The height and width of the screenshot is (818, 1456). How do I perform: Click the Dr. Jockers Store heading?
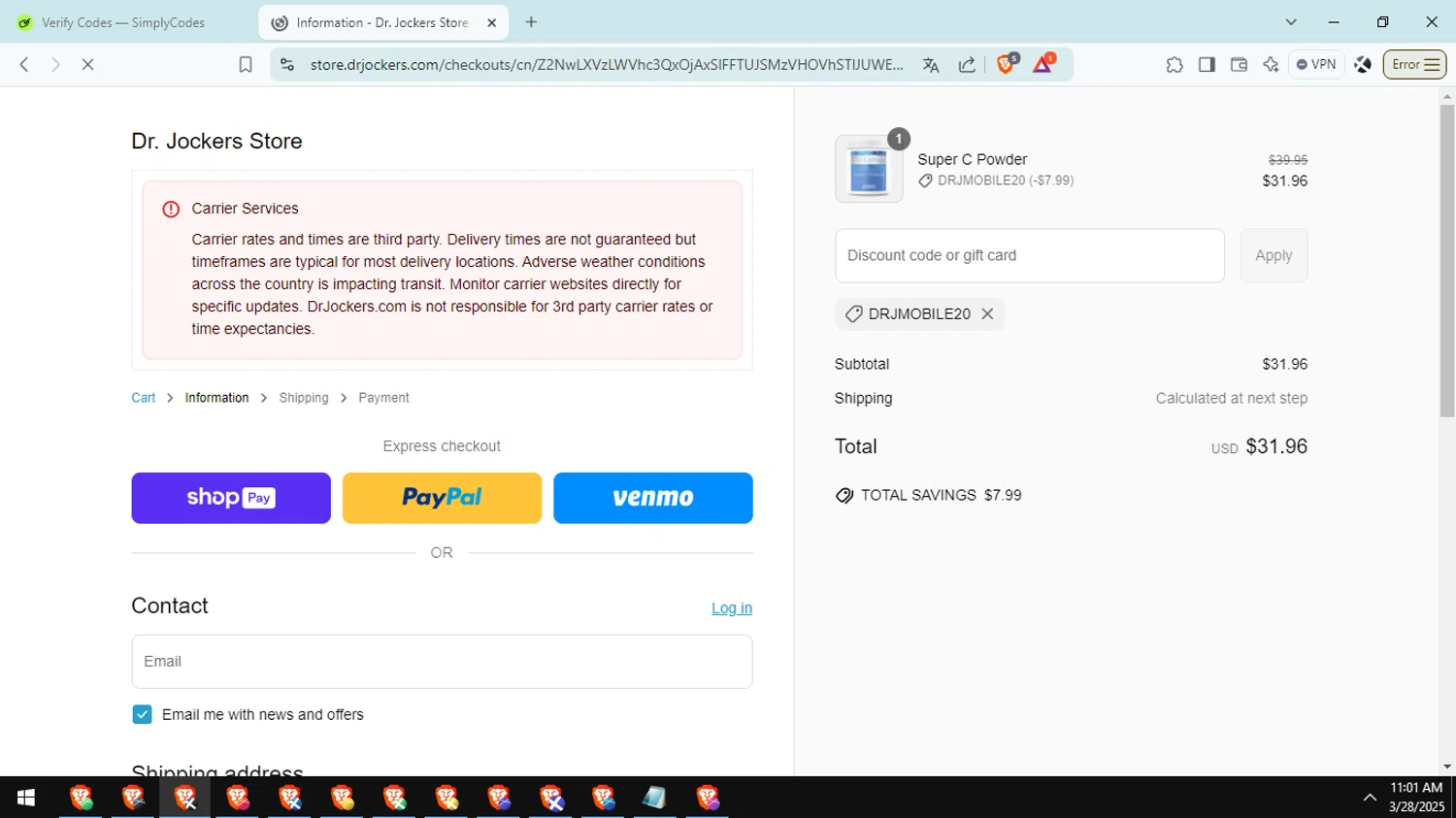(x=216, y=141)
